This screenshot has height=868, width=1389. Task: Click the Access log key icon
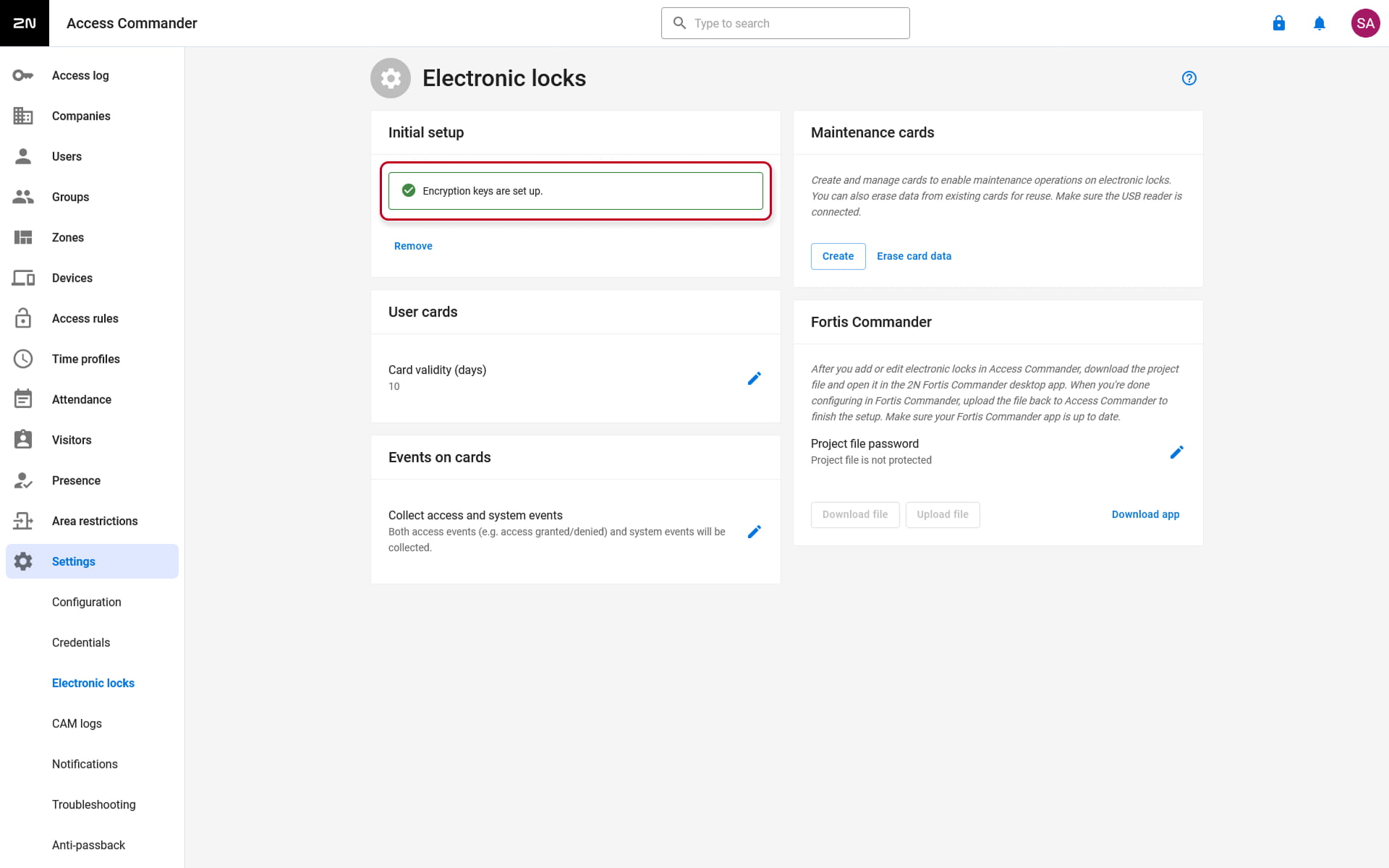click(23, 75)
